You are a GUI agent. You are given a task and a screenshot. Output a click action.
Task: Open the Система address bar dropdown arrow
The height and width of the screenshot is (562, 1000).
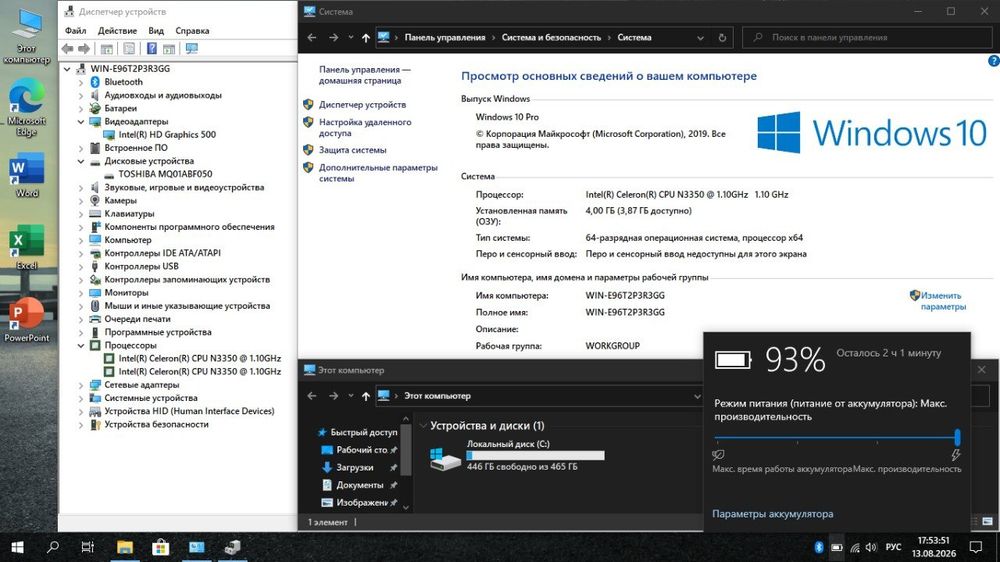(x=700, y=38)
